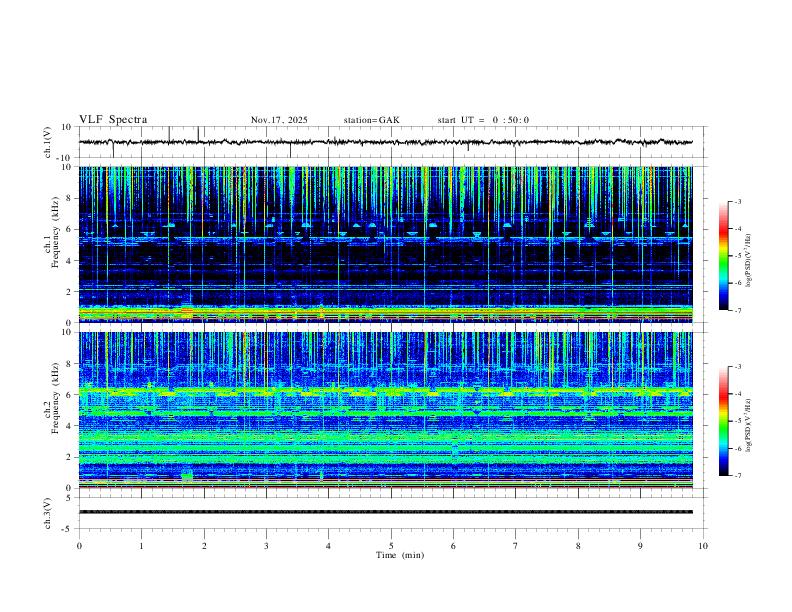The width and height of the screenshot is (792, 612).
Task: Click the lower color scale bar for ch.2
Action: [724, 421]
